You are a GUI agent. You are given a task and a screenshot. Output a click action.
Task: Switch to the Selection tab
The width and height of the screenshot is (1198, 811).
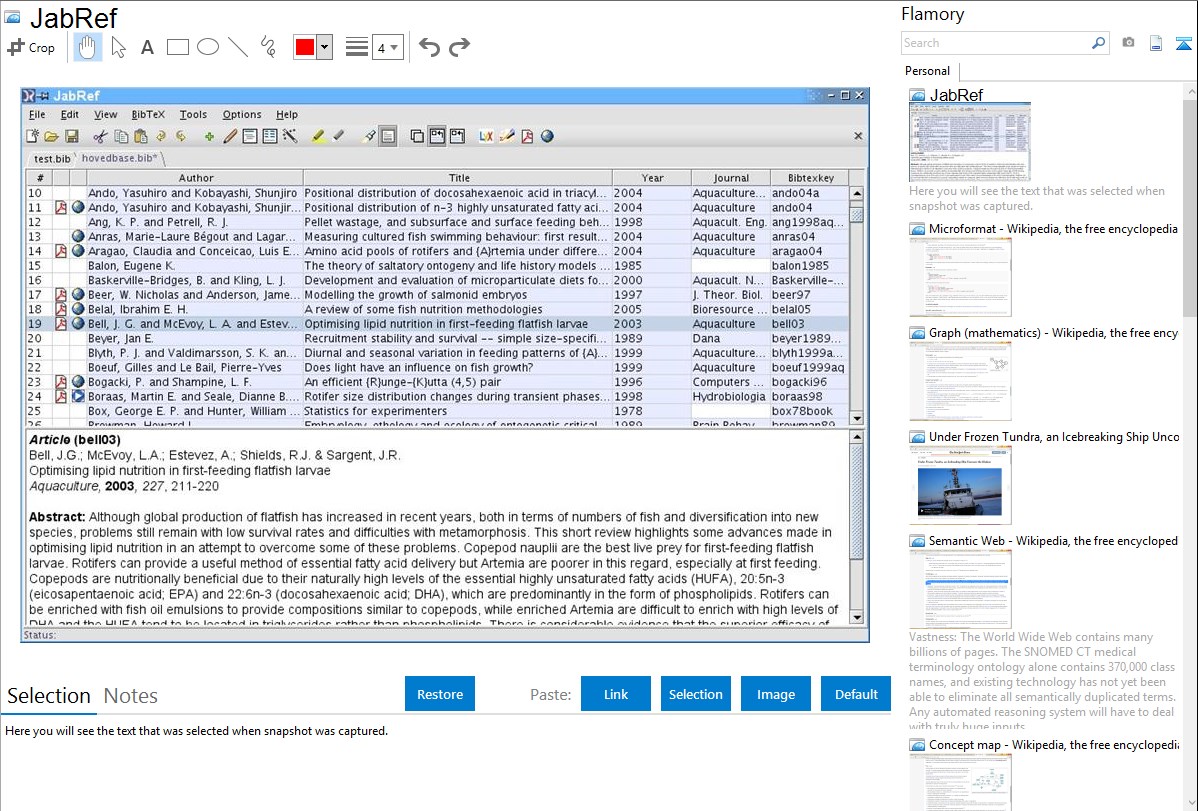coord(49,696)
